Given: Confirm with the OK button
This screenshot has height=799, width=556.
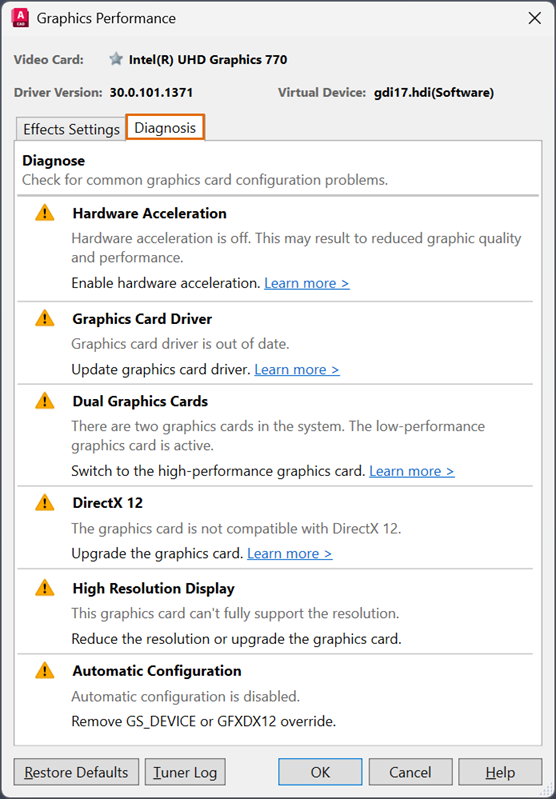Looking at the screenshot, I should tap(320, 772).
